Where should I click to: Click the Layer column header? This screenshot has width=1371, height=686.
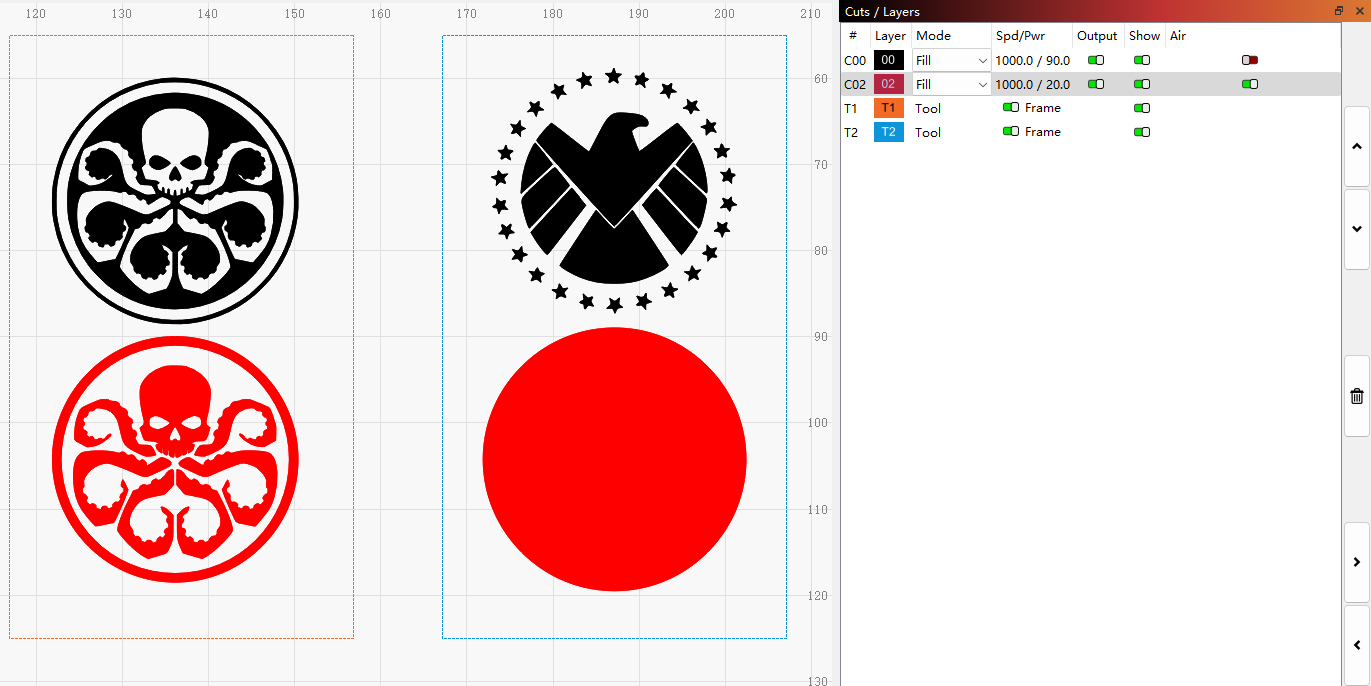(890, 36)
